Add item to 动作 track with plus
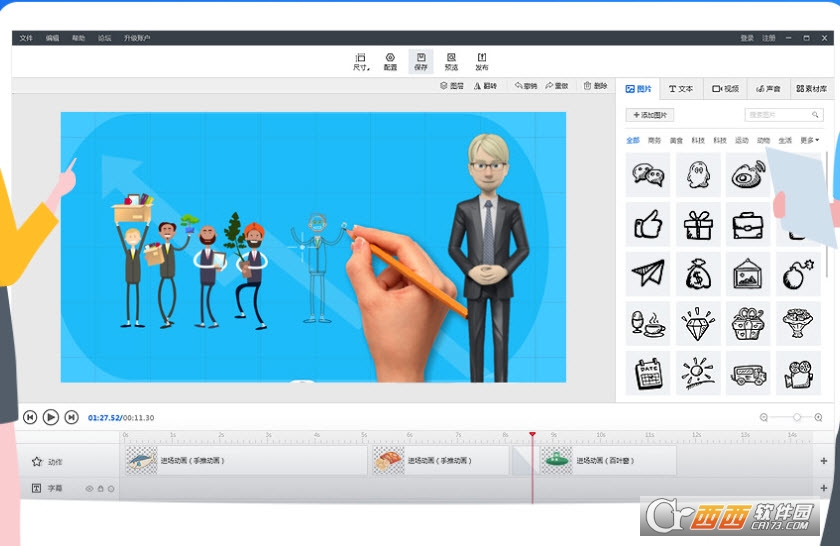The height and width of the screenshot is (546, 840). (x=823, y=461)
